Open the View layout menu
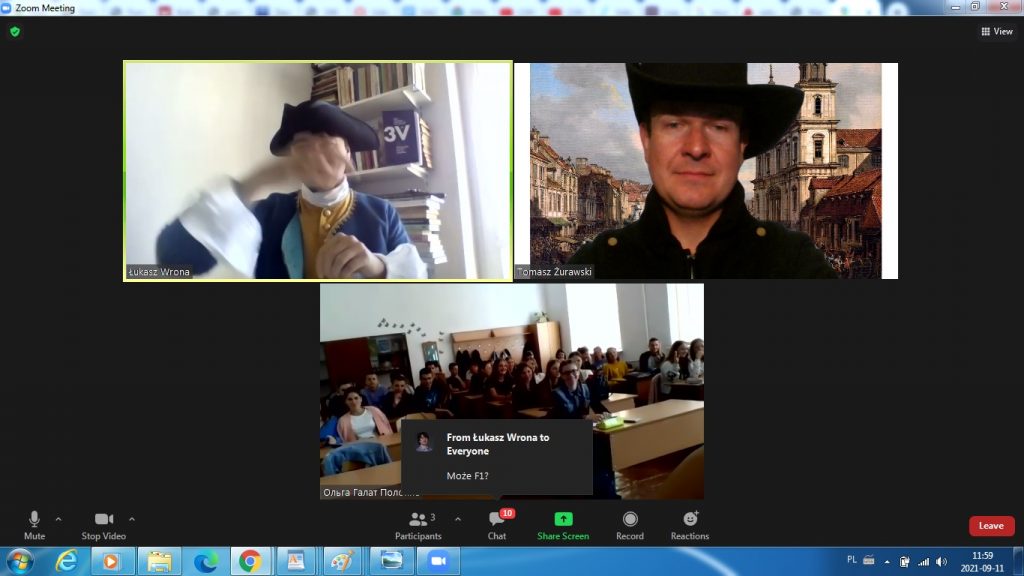Screen dimensions: 1024x576 pos(997,31)
